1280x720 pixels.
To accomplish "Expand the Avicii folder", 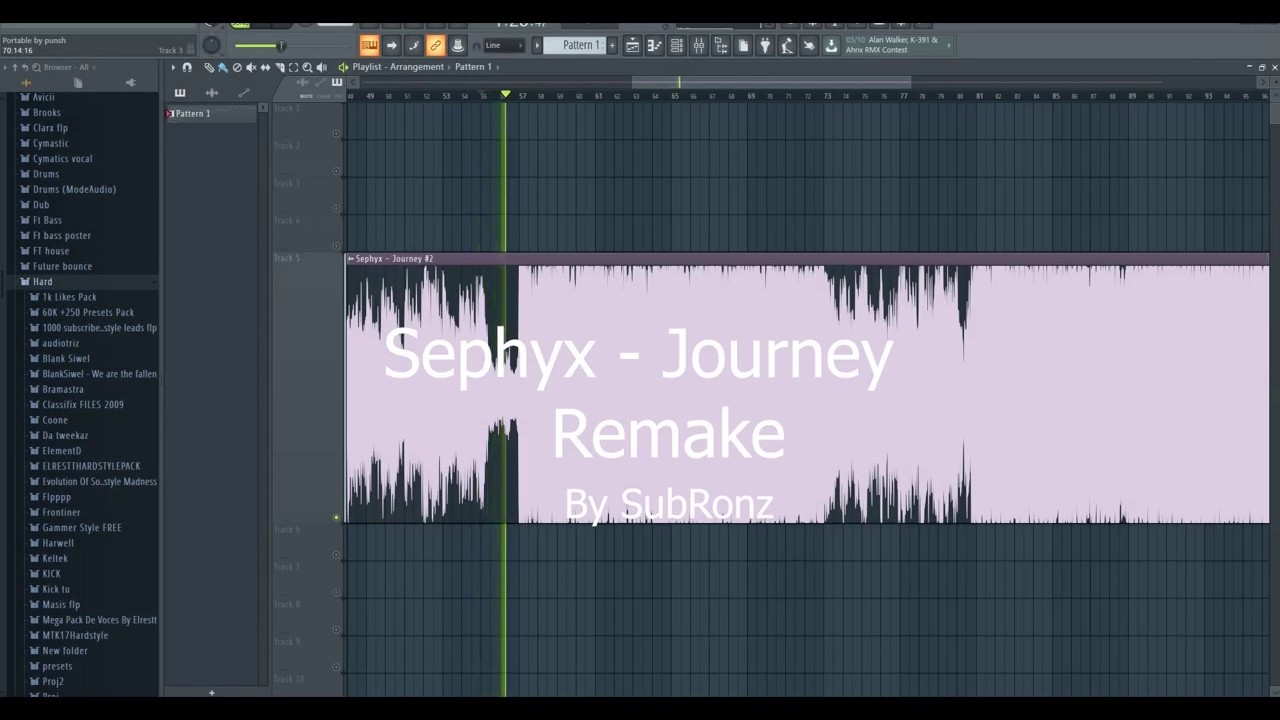I will pos(38,97).
